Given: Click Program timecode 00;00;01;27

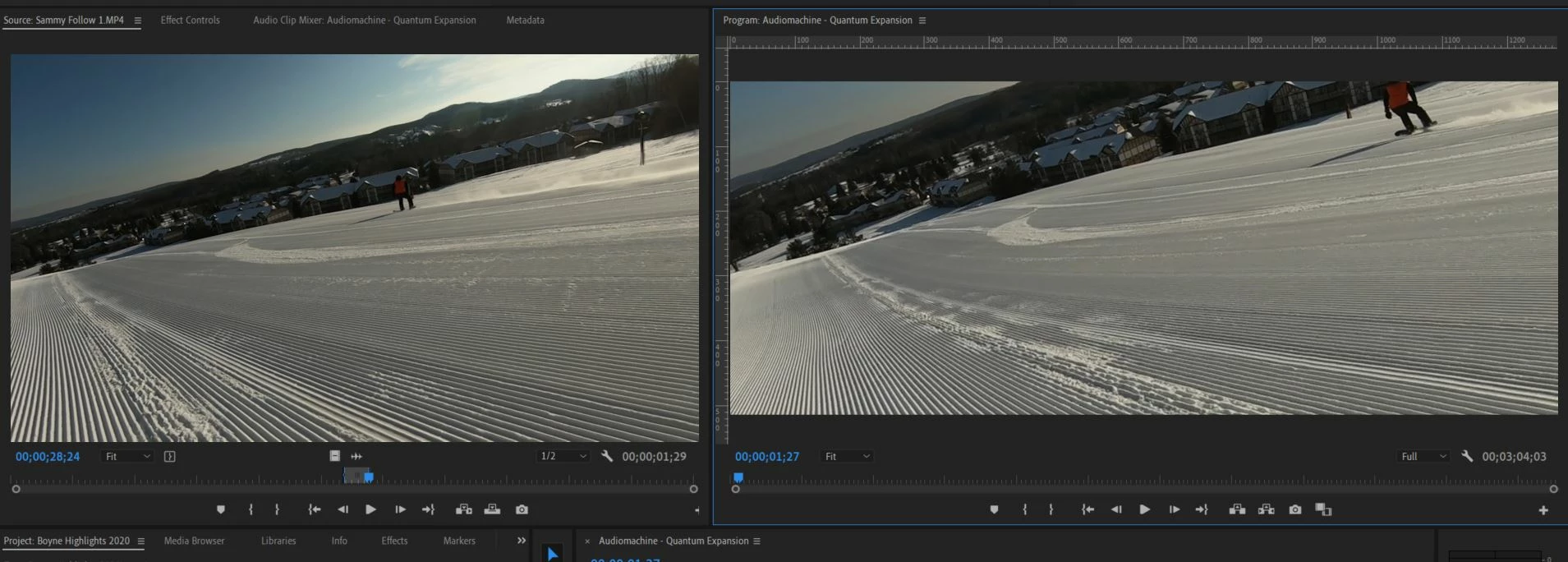Looking at the screenshot, I should [767, 456].
